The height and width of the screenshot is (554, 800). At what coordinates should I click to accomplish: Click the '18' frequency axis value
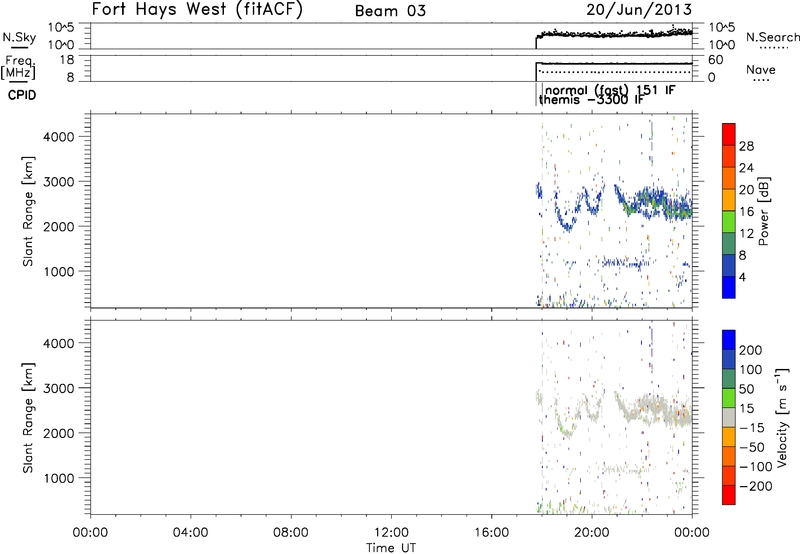click(66, 60)
